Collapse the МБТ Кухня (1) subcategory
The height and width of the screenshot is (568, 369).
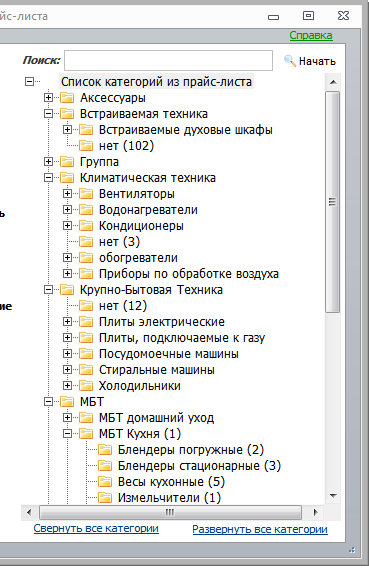(67, 433)
